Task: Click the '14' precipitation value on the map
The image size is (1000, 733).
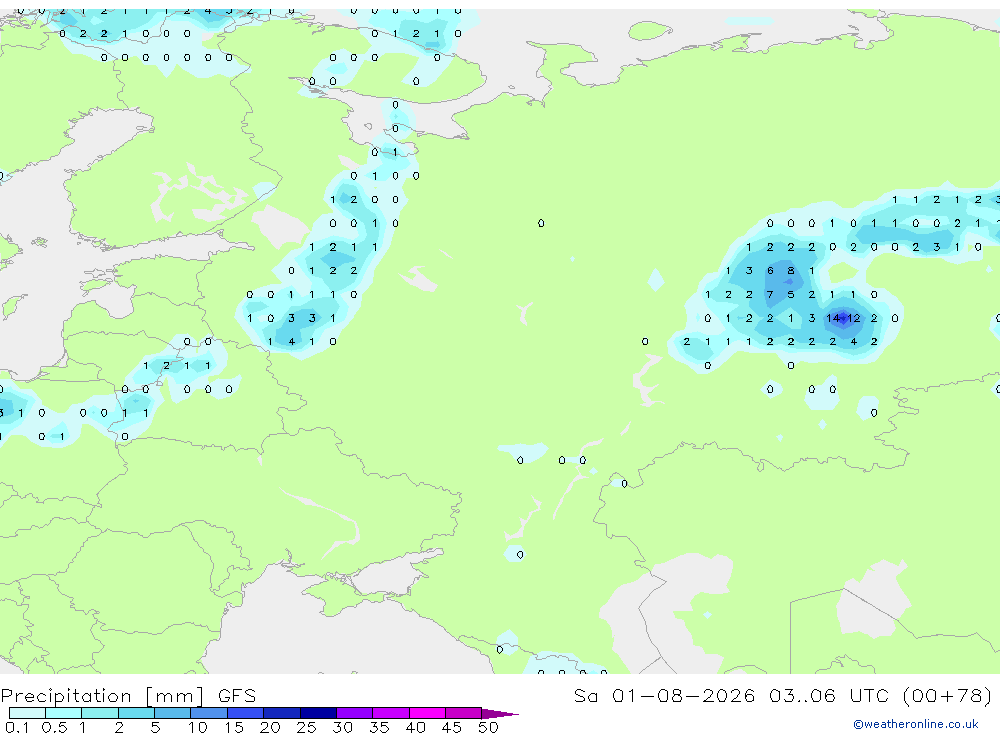Action: tap(833, 318)
